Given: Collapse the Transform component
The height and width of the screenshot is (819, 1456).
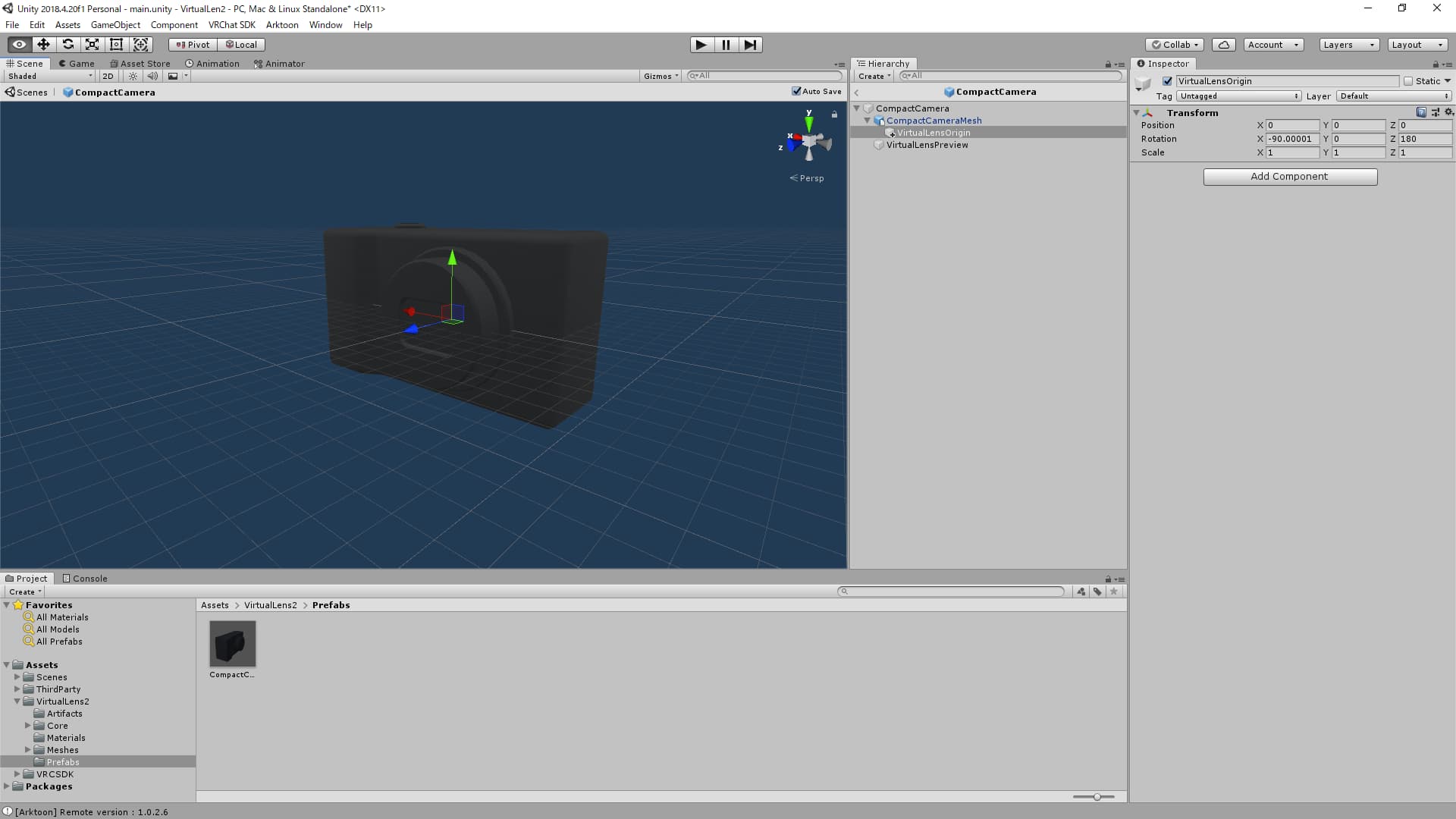Looking at the screenshot, I should coord(1136,113).
